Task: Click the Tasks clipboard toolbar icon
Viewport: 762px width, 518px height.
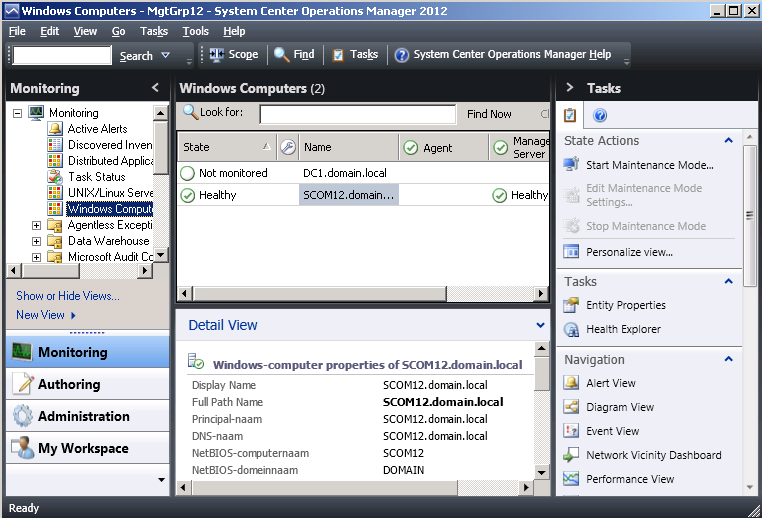Action: tap(337, 55)
